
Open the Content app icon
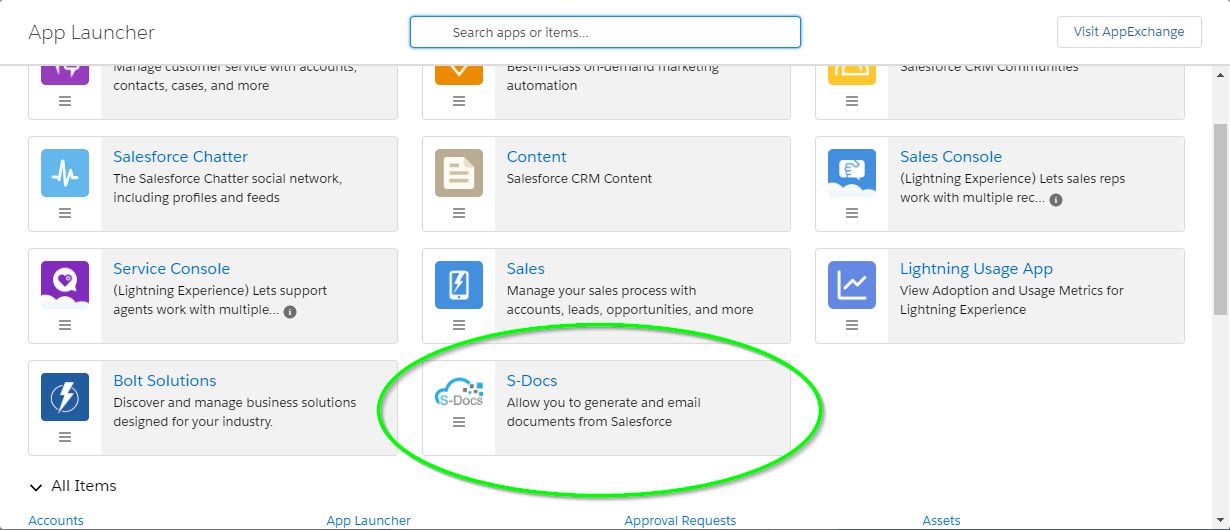coord(459,173)
